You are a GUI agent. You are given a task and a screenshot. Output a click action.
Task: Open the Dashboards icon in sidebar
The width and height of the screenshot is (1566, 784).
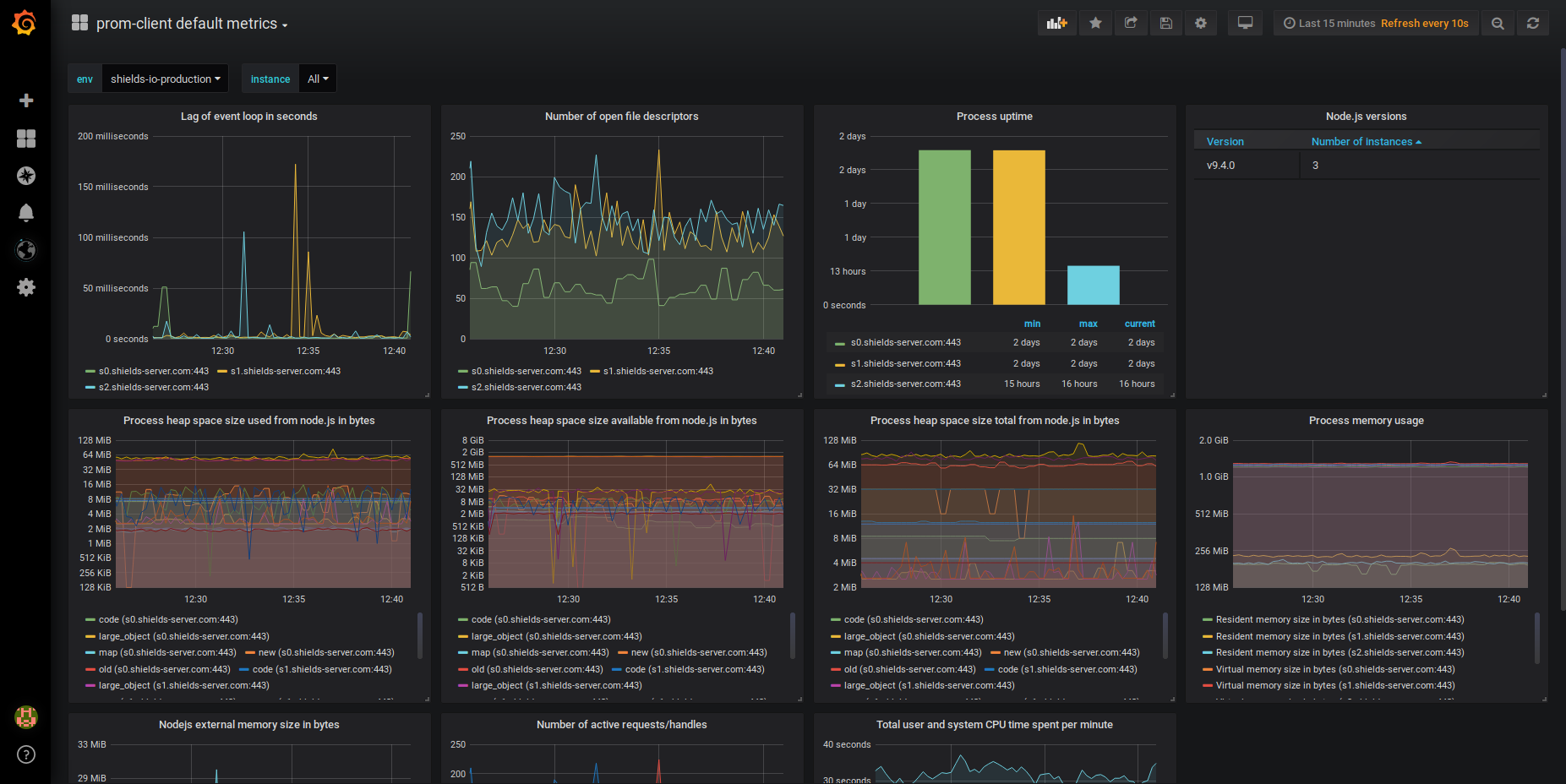point(26,139)
